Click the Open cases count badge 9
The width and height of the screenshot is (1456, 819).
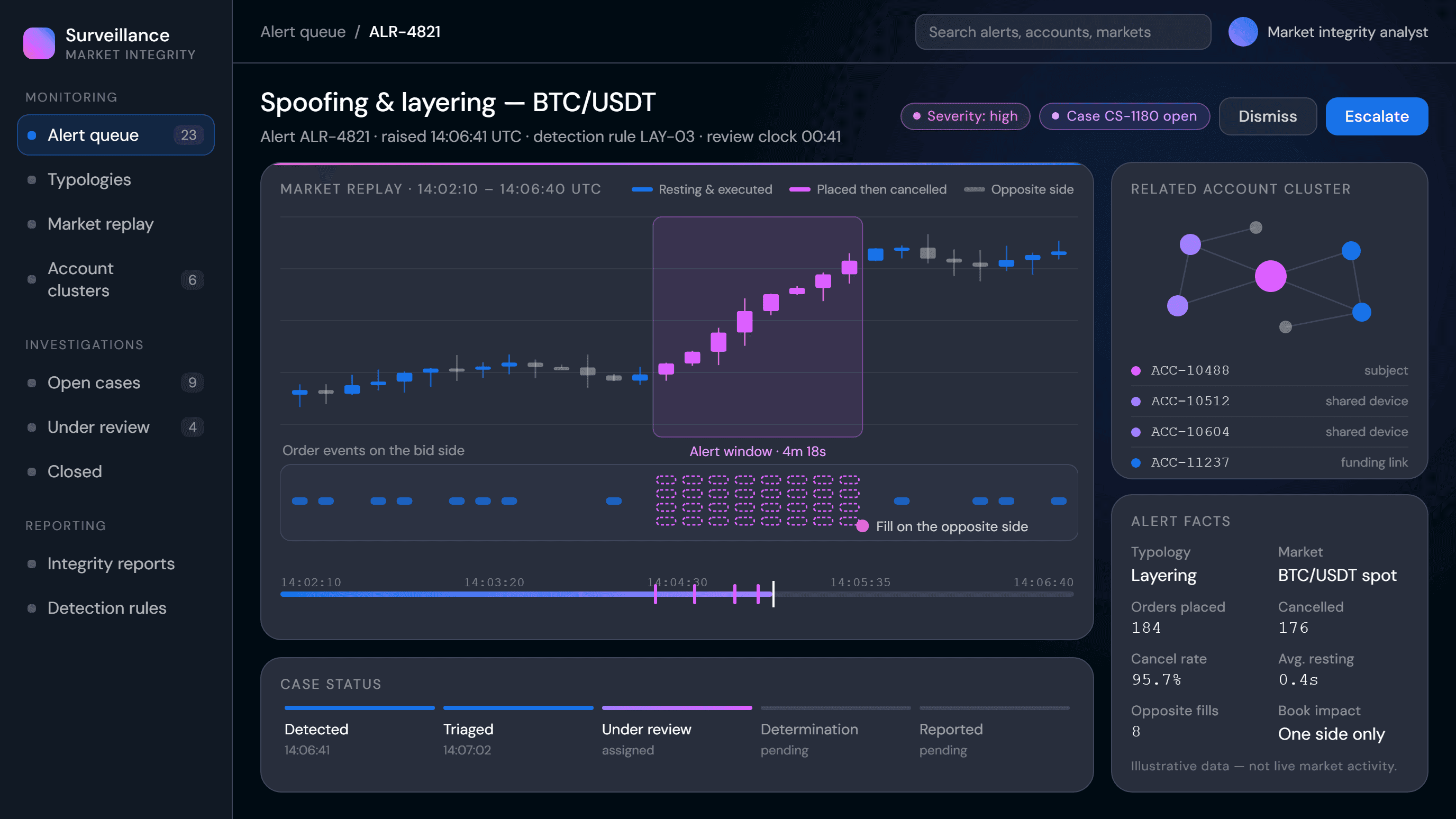click(x=192, y=383)
